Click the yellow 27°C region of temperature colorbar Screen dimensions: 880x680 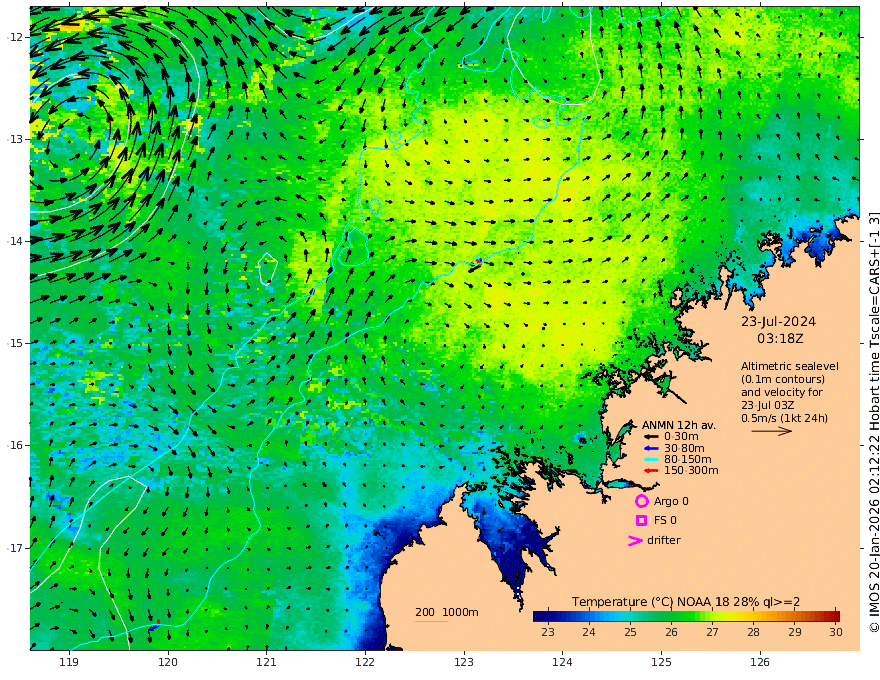click(713, 616)
